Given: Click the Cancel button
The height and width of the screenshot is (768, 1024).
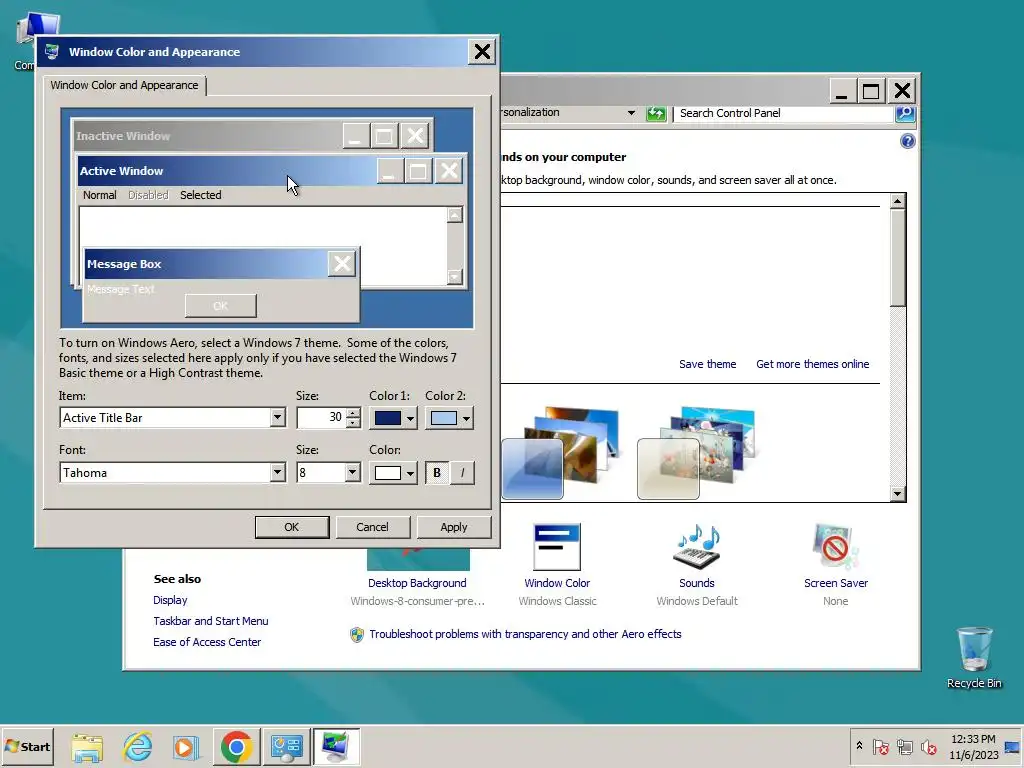Looking at the screenshot, I should (x=372, y=527).
